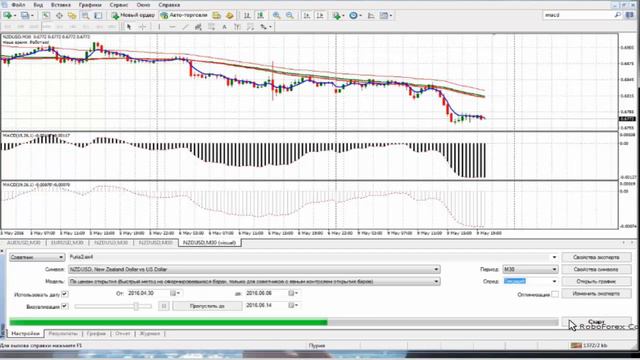
Task: Select the Equidistant Channel tool
Action: click(x=198, y=27)
